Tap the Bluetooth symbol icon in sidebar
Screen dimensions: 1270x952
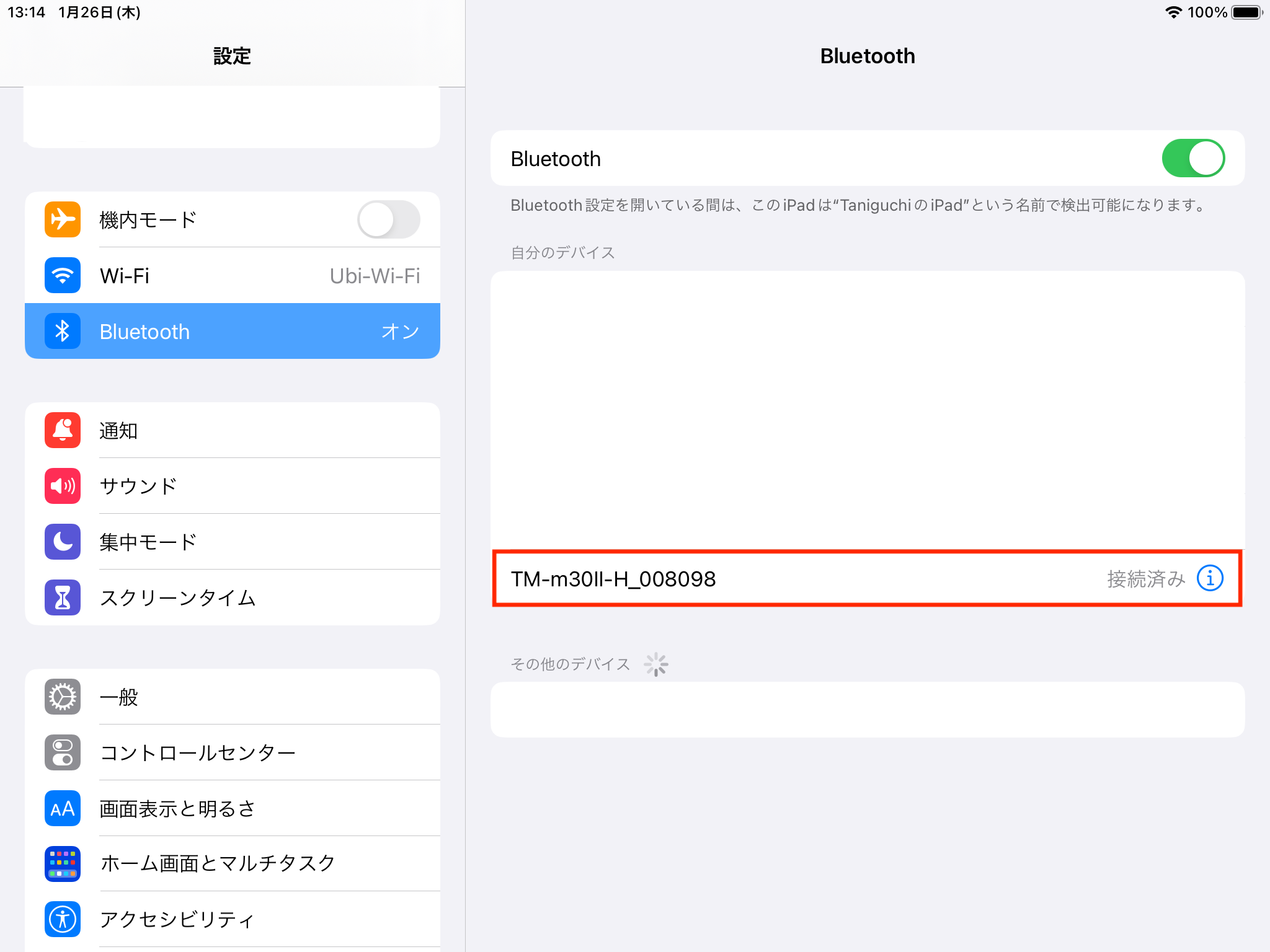click(63, 331)
